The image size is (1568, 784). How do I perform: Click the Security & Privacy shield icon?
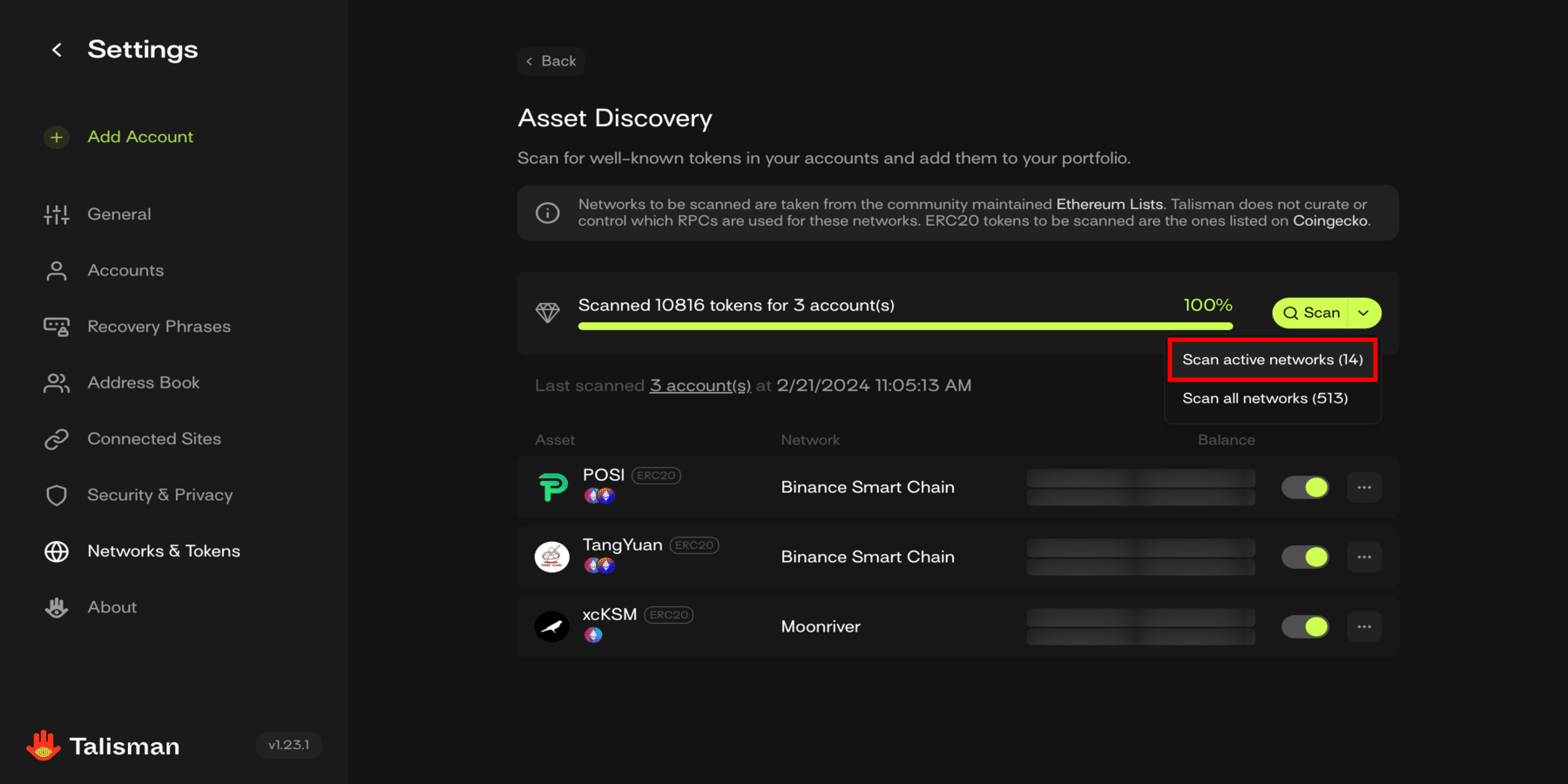click(57, 496)
